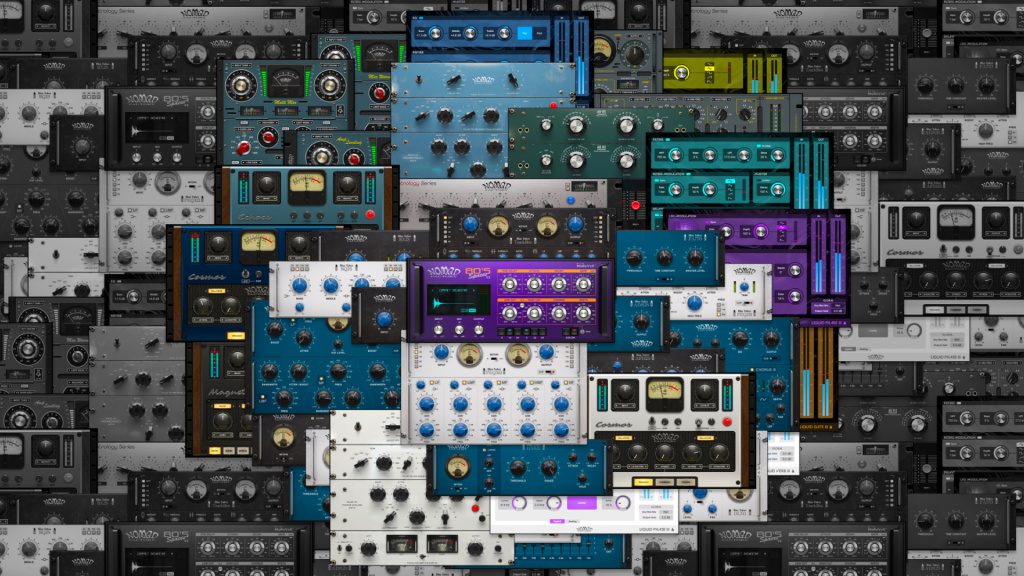Click the Analoger badge on the purple 80's Spacer
The height and width of the screenshot is (576, 1024).
[585, 264]
